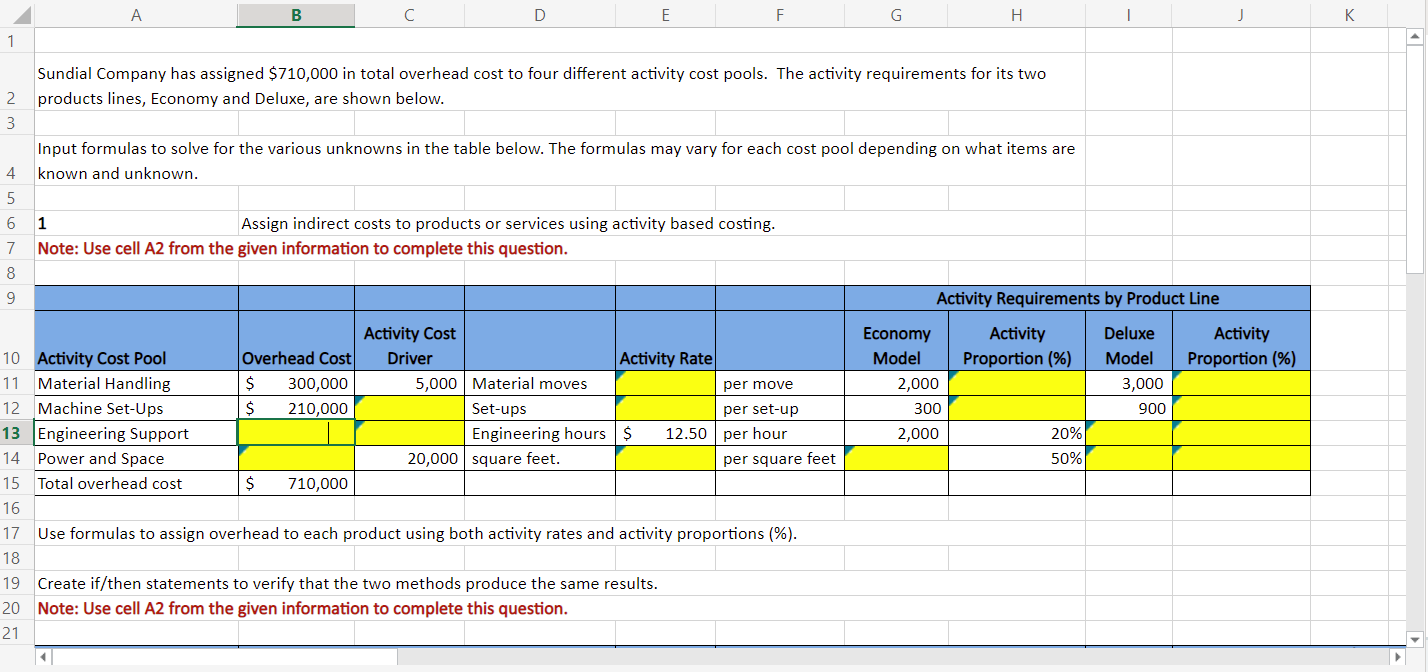Image resolution: width=1428 pixels, height=672 pixels.
Task: Click the 'Machine Set-Ups' cell
Action: [136, 408]
